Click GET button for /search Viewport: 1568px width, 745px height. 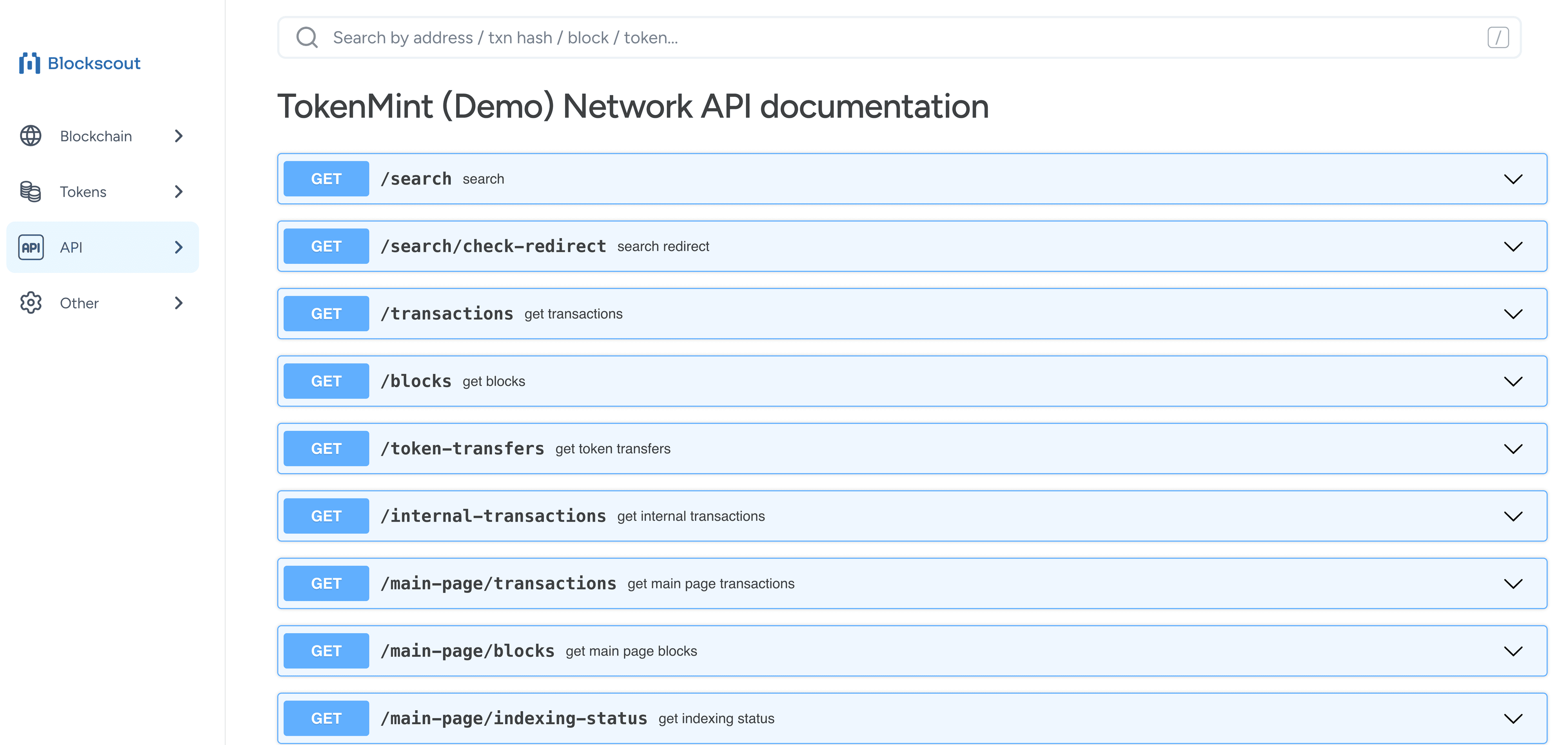pos(326,179)
